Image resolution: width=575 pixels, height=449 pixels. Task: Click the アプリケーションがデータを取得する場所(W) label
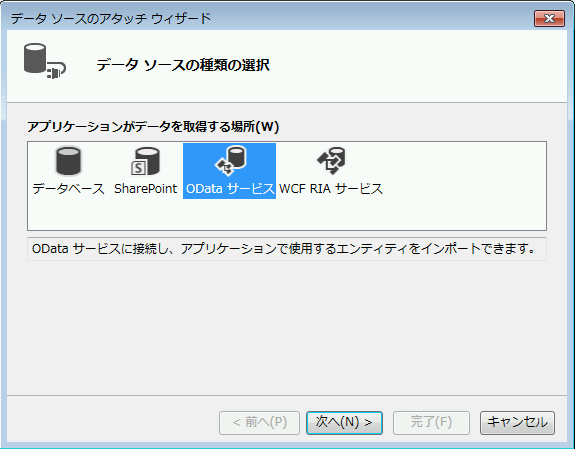(153, 127)
